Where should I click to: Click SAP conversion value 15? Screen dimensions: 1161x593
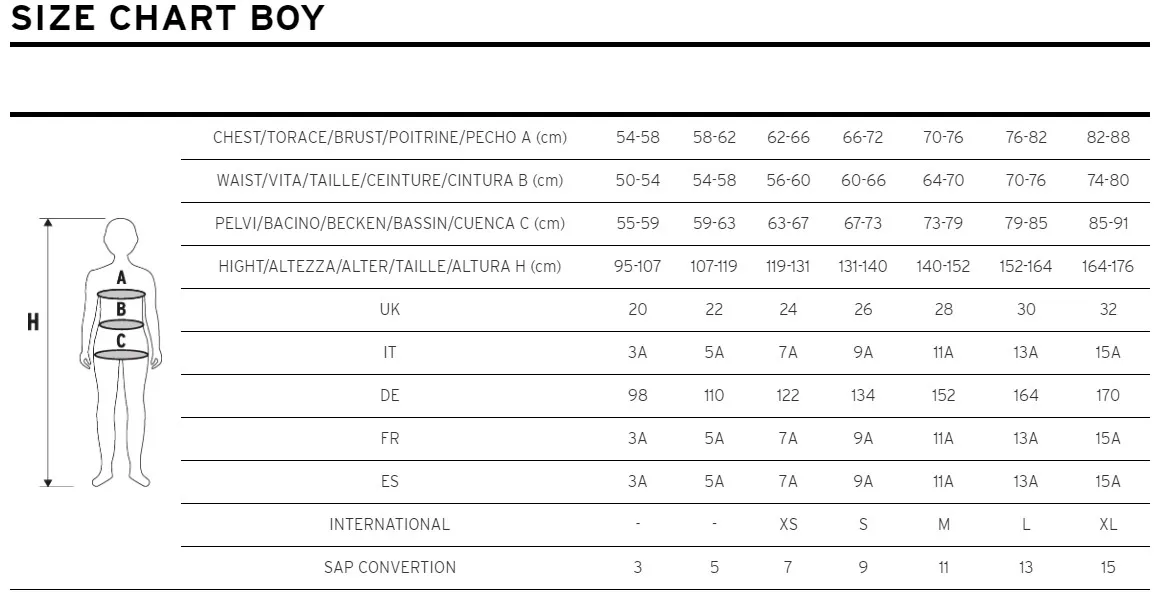[1108, 567]
